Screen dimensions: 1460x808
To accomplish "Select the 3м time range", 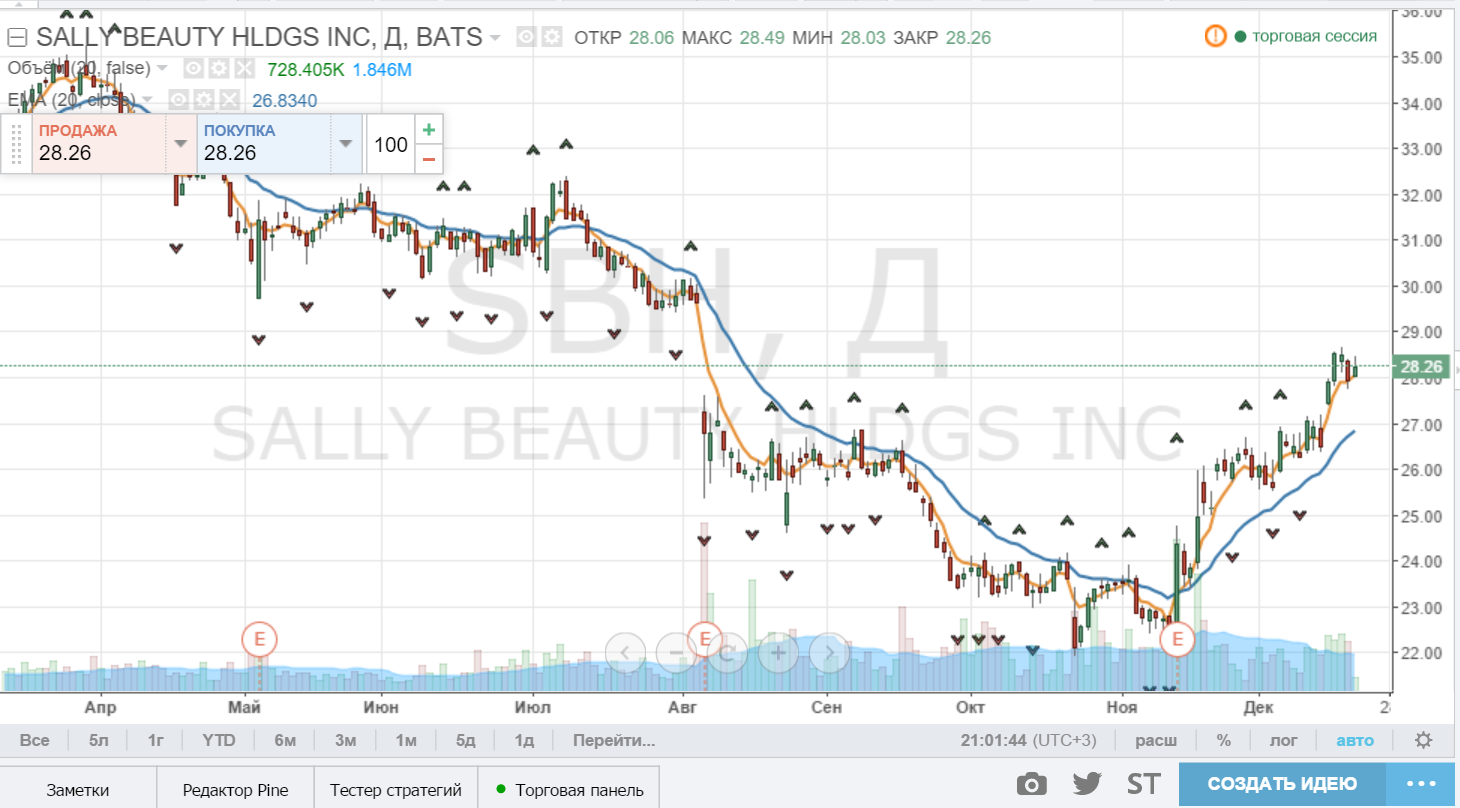I will tap(346, 741).
